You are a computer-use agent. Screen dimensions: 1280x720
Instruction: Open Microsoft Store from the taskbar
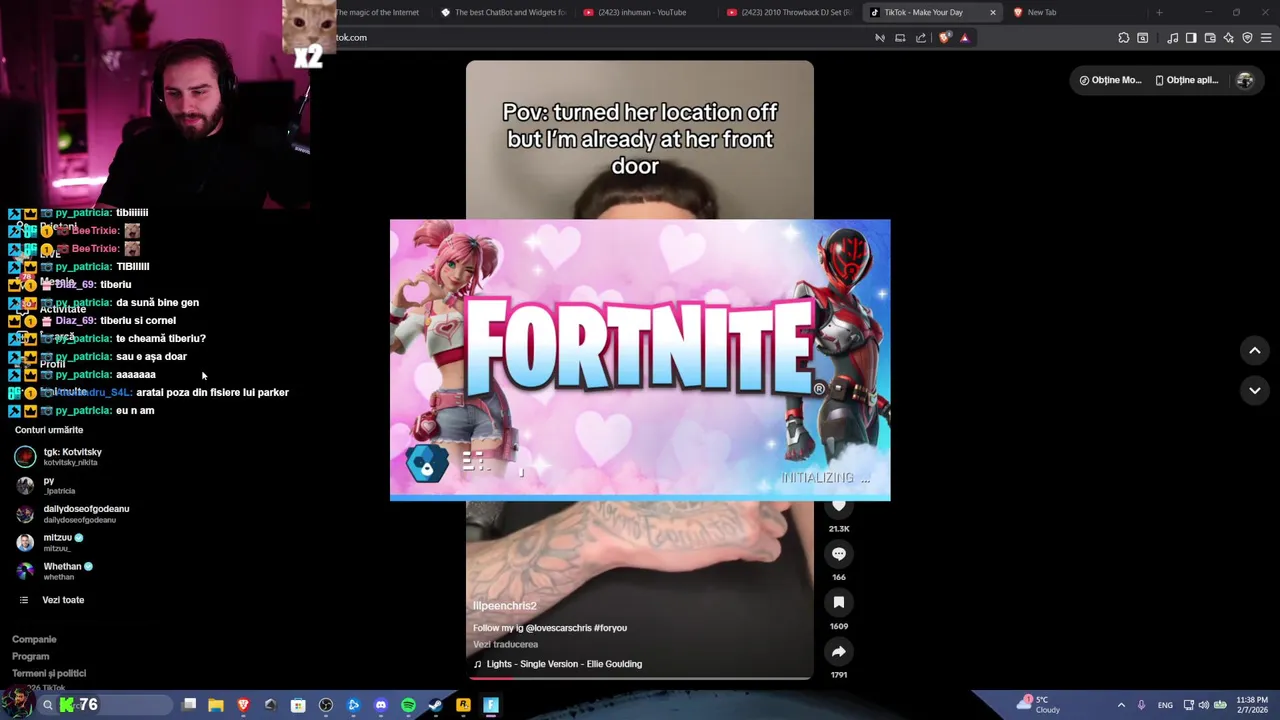click(x=298, y=705)
